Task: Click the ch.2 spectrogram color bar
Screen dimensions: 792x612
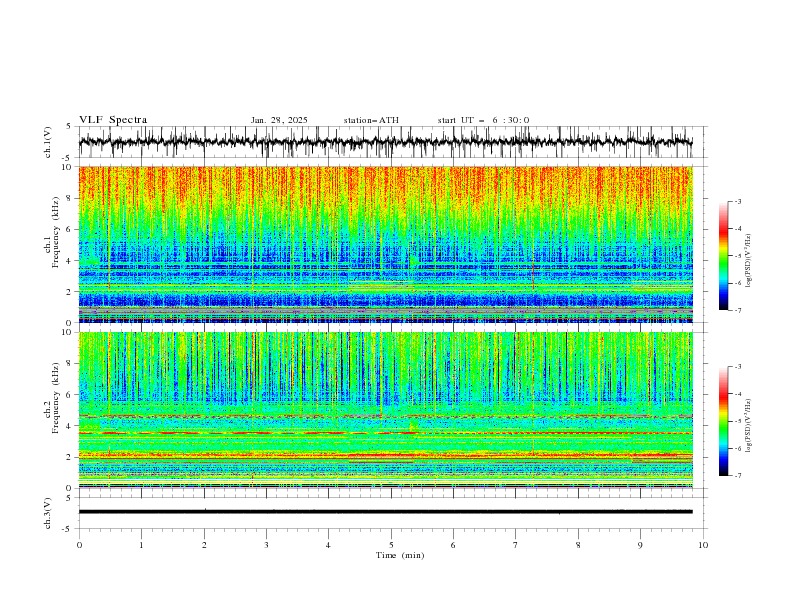Action: (x=723, y=421)
